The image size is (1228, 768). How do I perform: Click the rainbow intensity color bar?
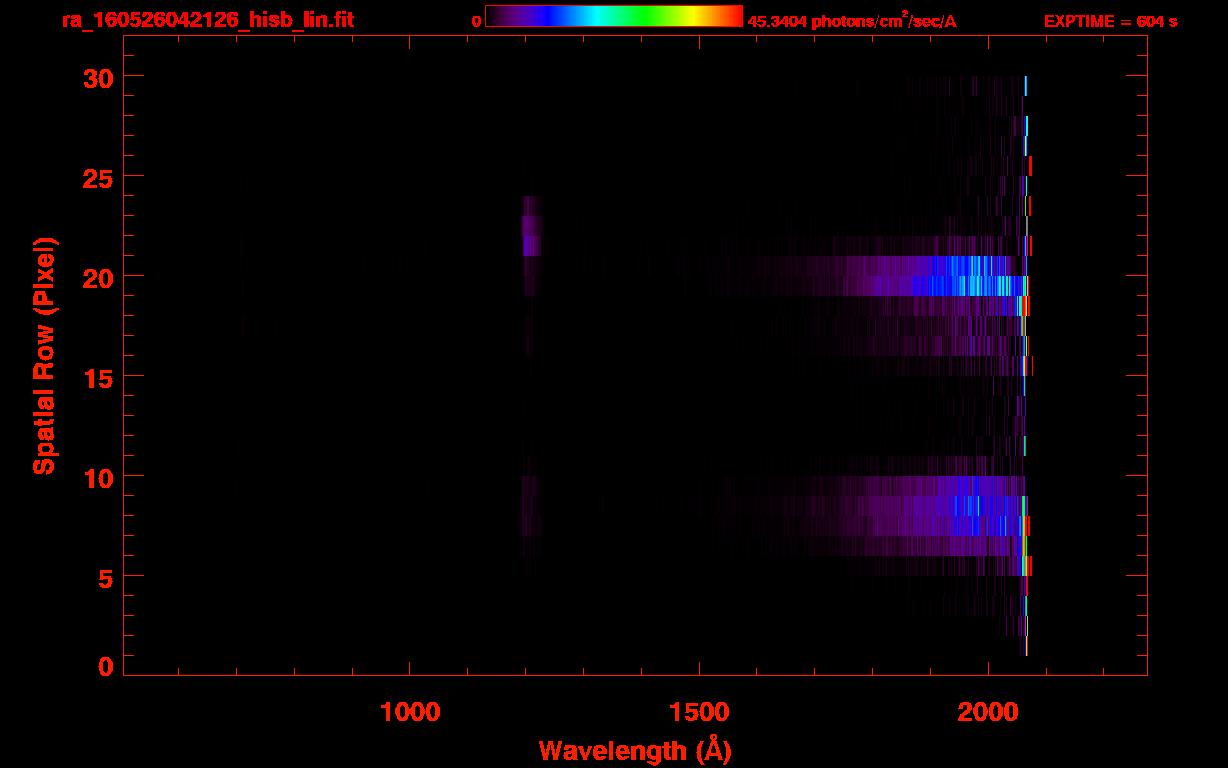coord(614,16)
